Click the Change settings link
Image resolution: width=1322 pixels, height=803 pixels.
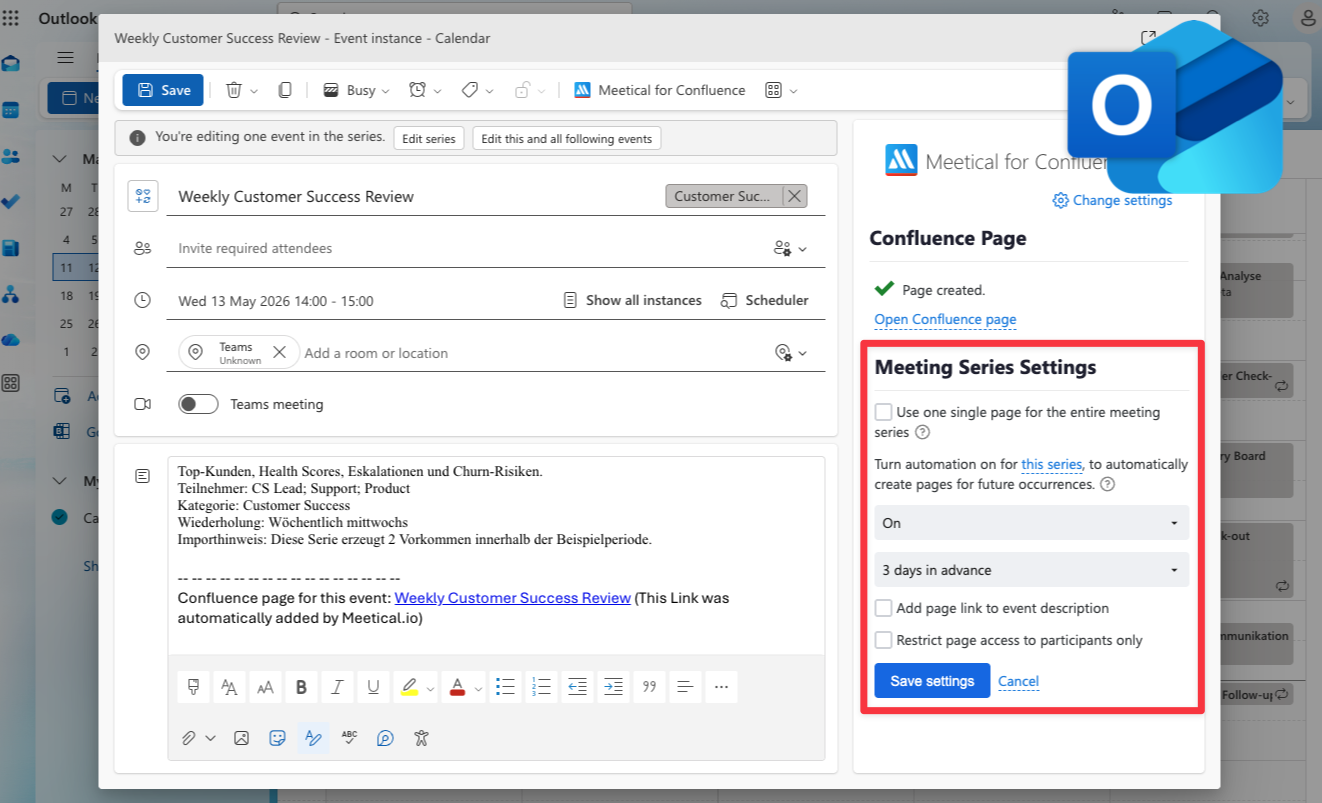[1112, 201]
